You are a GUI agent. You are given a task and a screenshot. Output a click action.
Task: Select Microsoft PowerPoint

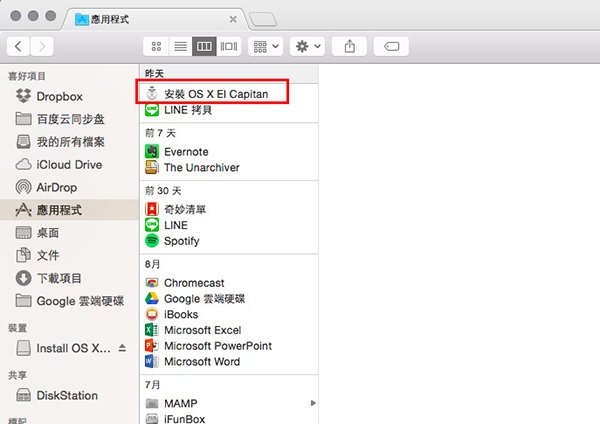coord(209,346)
